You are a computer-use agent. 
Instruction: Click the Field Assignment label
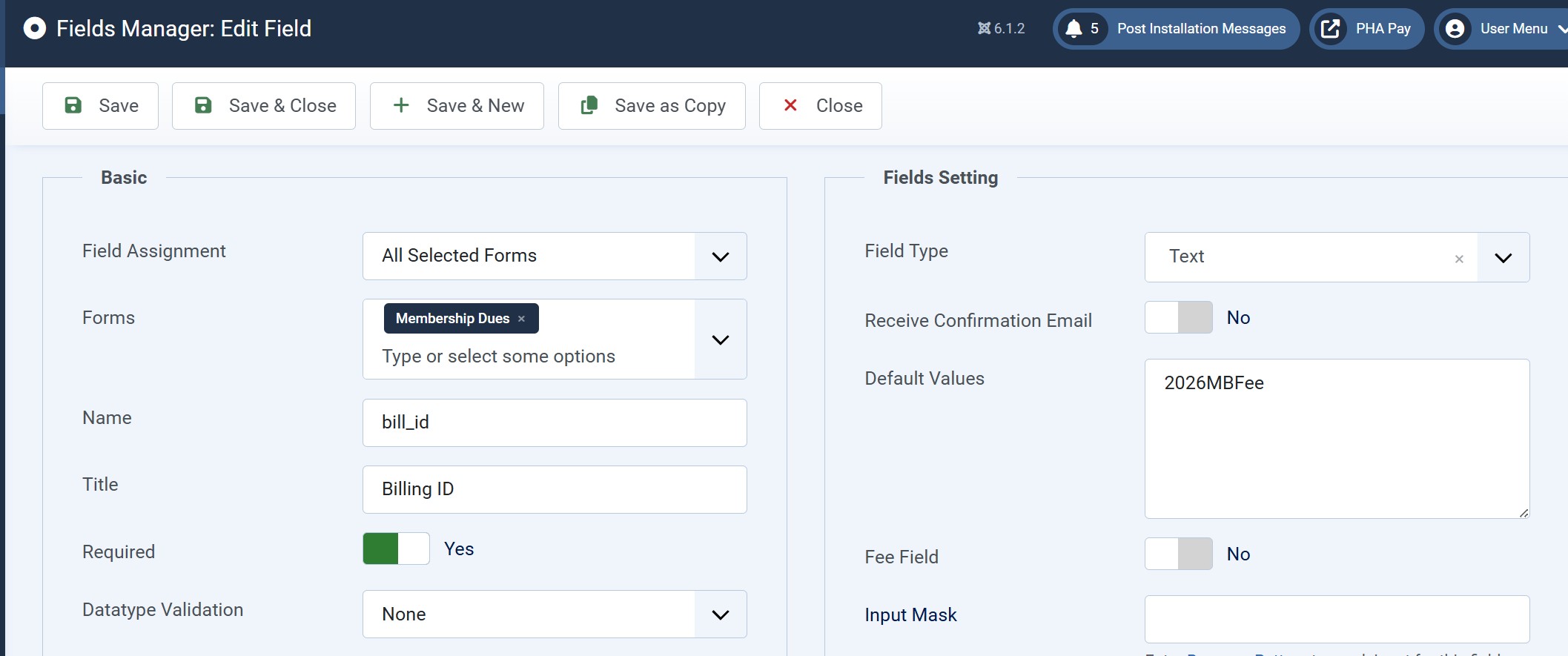(x=154, y=251)
